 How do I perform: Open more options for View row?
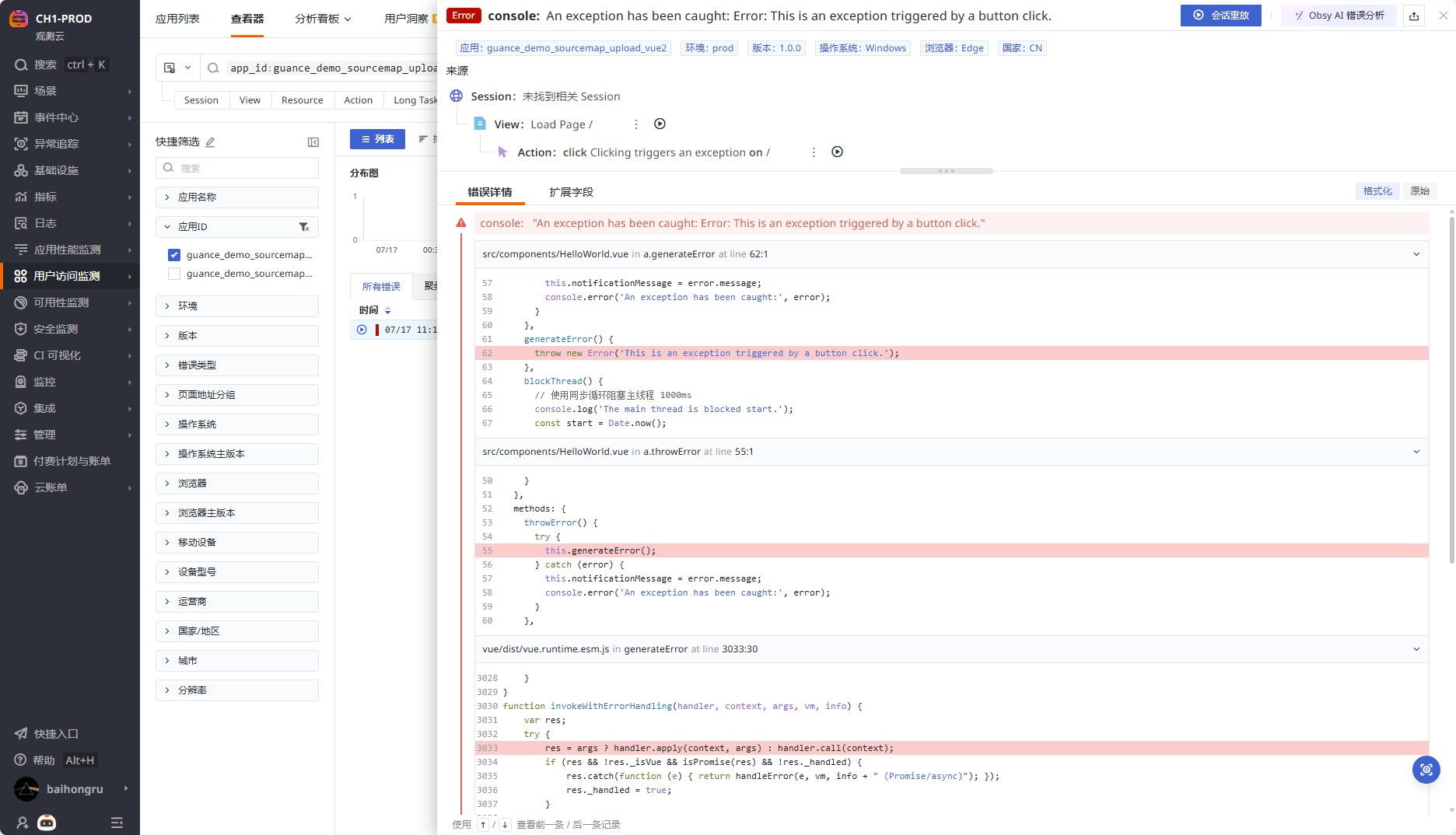pyautogui.click(x=636, y=124)
